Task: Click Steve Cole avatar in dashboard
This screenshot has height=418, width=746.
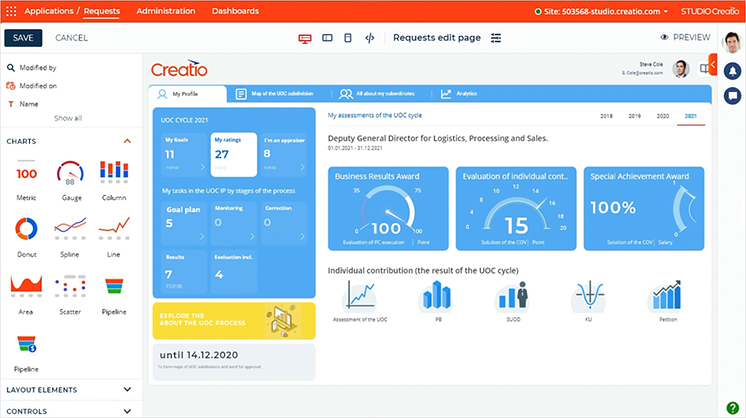Action: pos(681,68)
